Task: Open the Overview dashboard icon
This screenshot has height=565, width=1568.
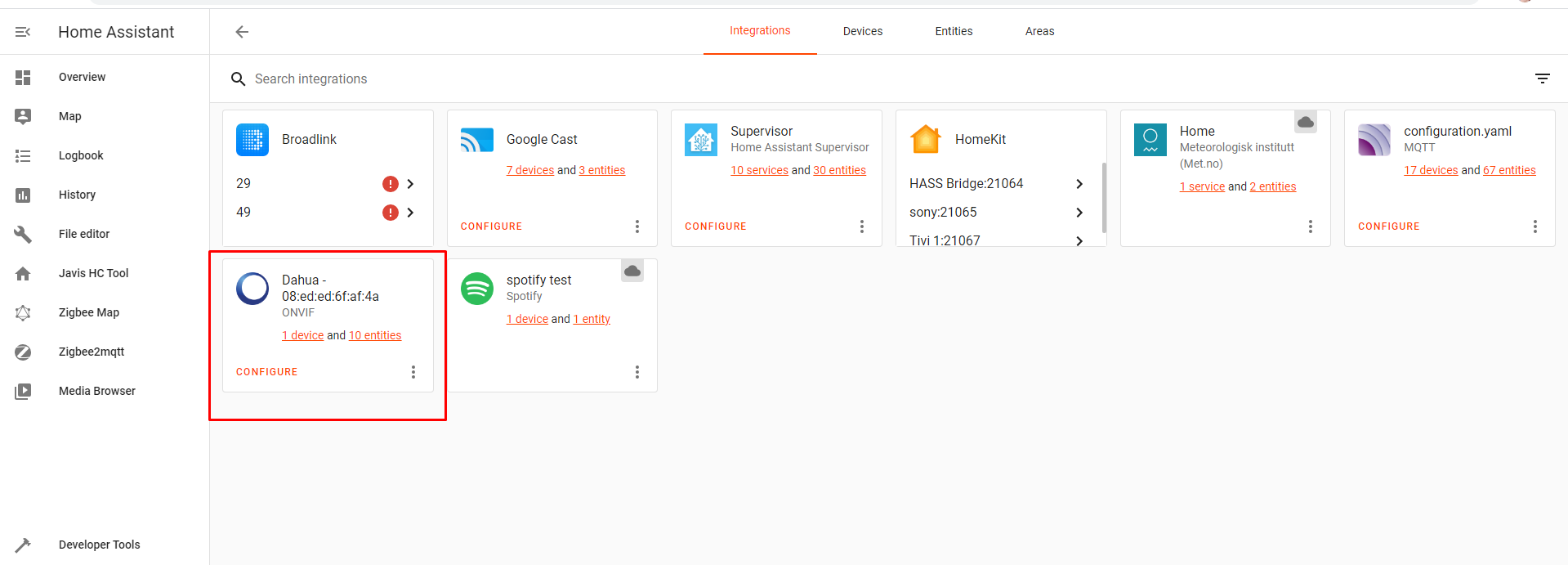Action: (23, 78)
